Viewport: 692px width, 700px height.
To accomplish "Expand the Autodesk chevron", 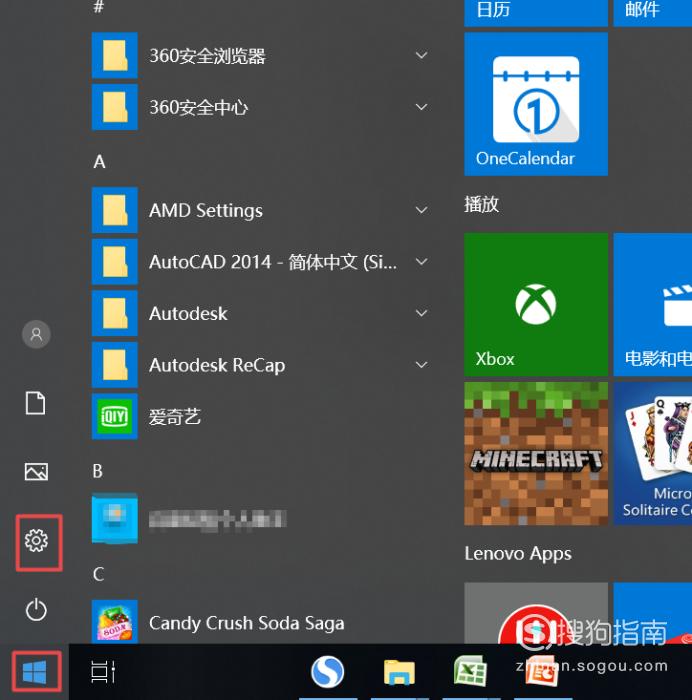I will pos(421,313).
